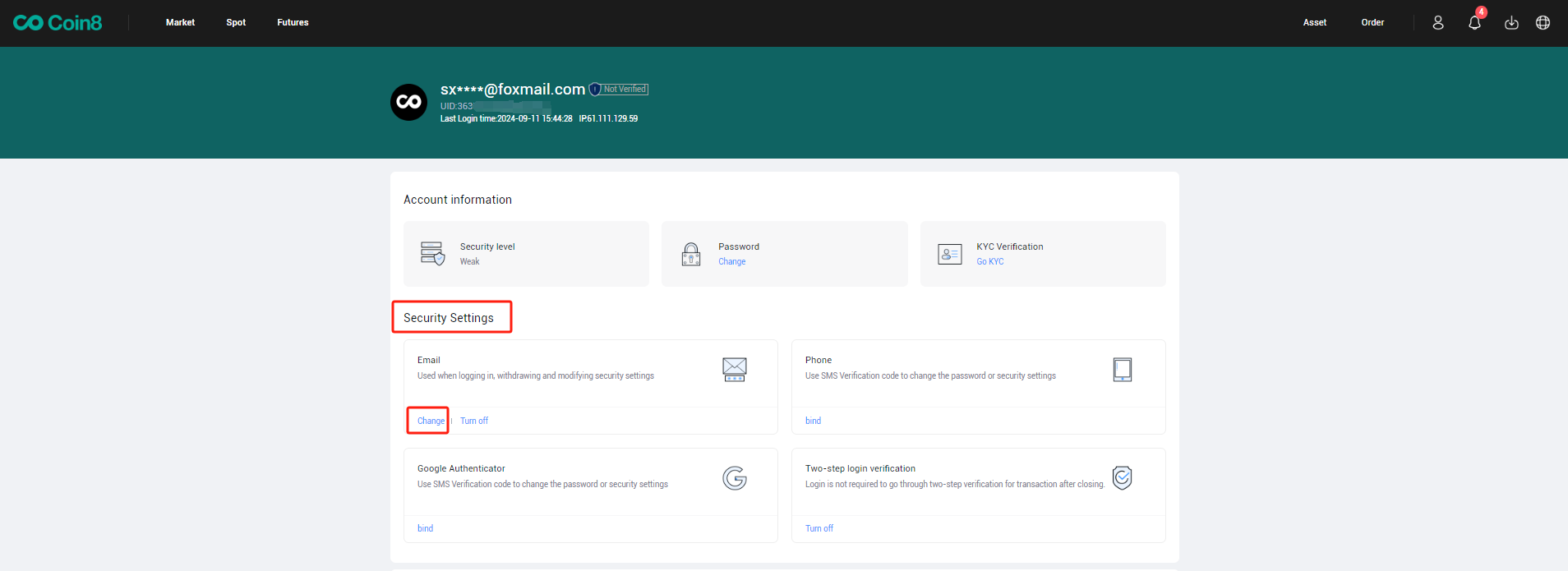Click the Phone device icon
This screenshot has width=1568, height=571.
tap(1122, 370)
